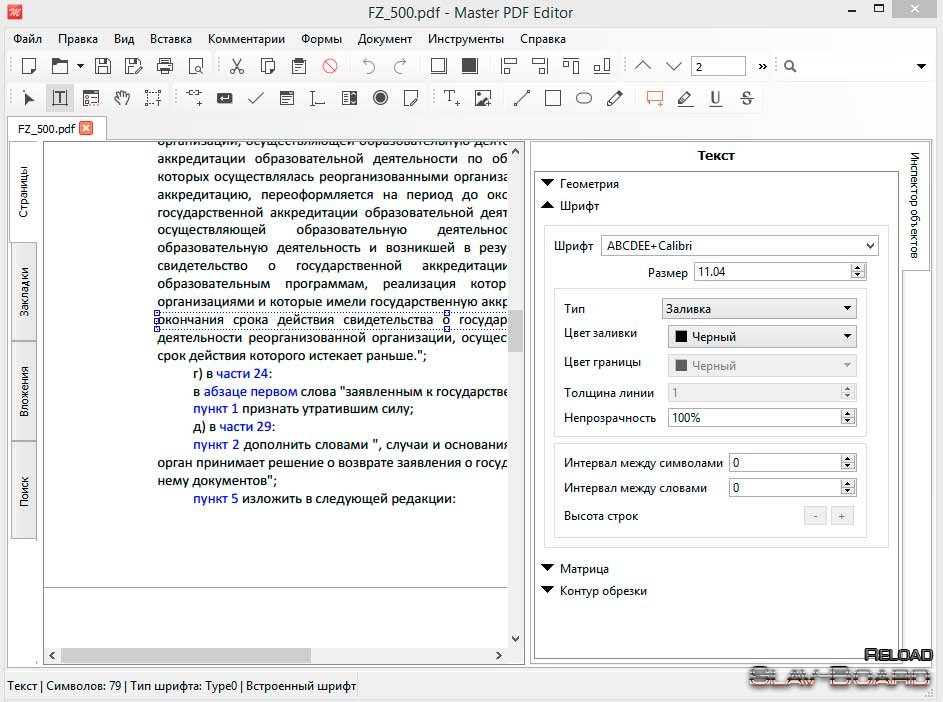
Task: Open the Комментарии menu
Action: [x=247, y=39]
